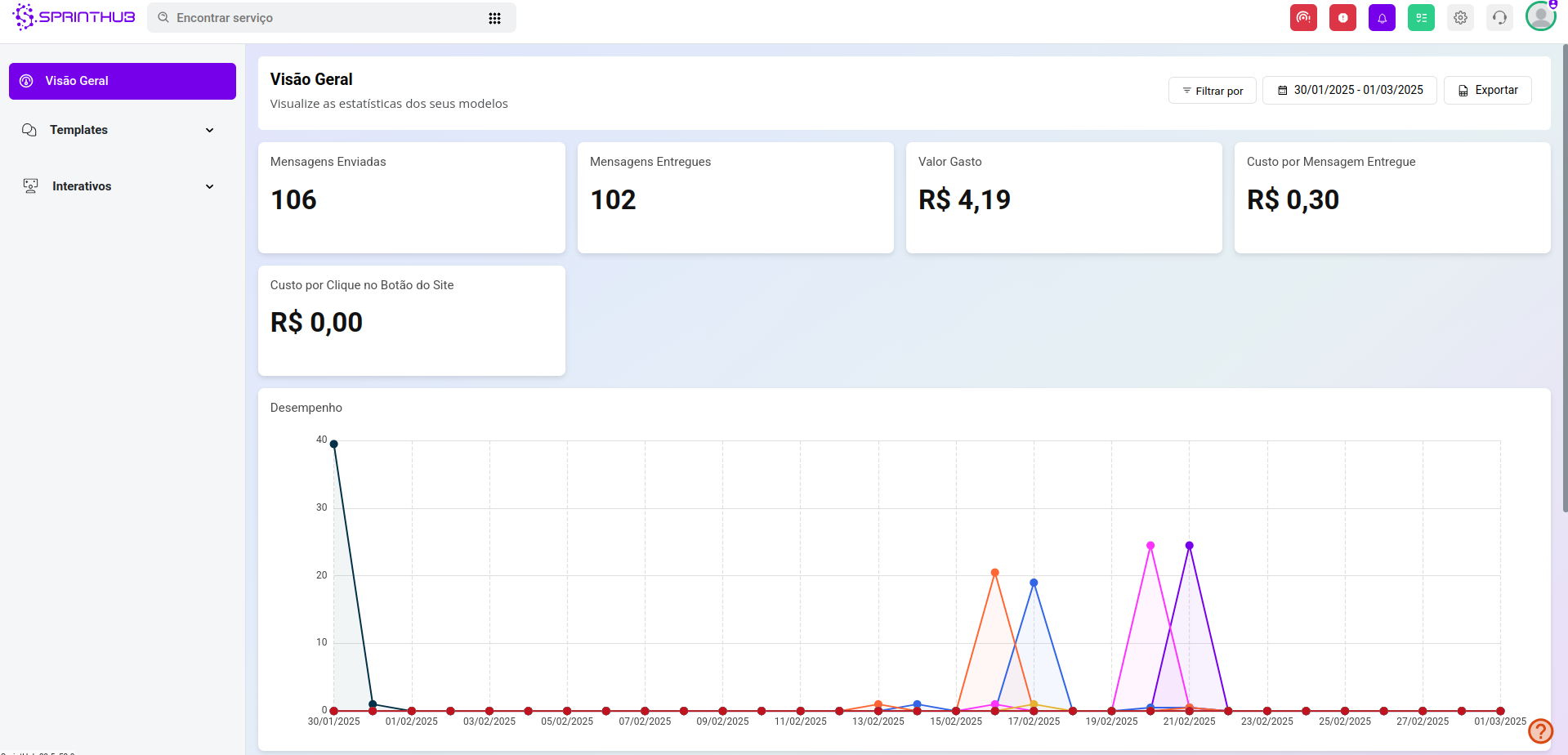The image size is (1568, 755).
Task: Expand the Interativos sidebar section
Action: tap(123, 186)
